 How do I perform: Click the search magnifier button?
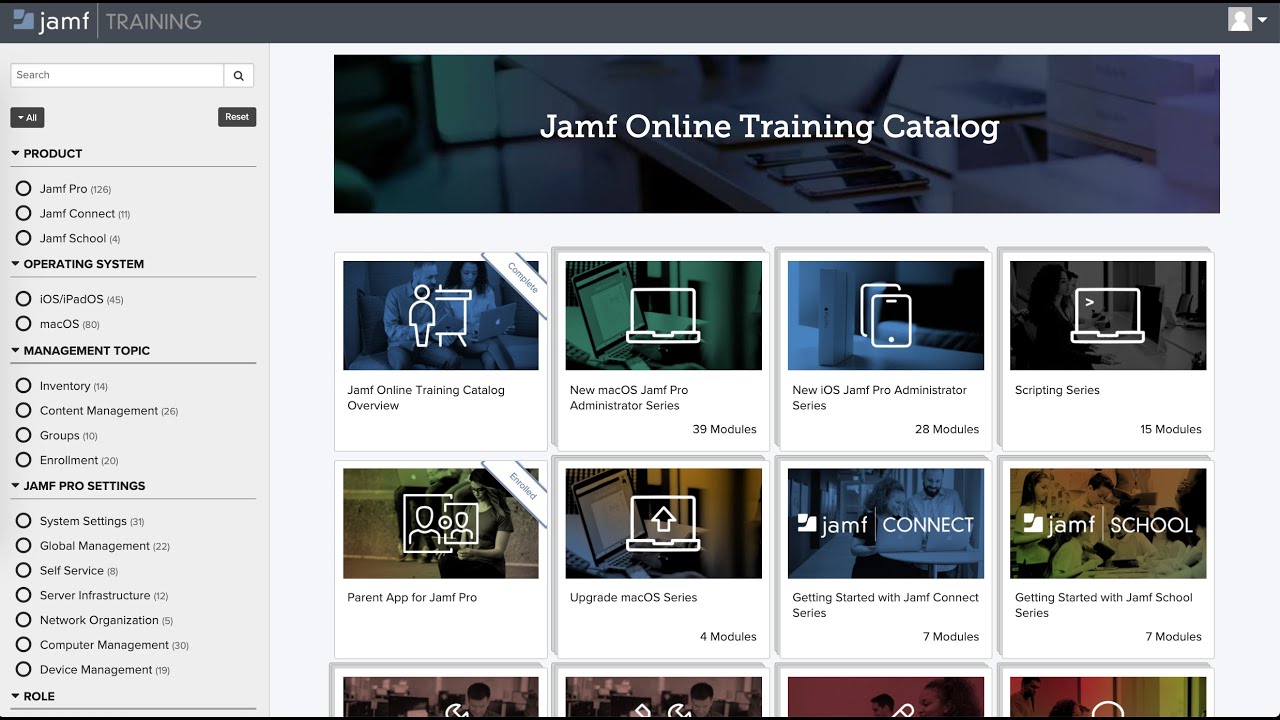[x=239, y=75]
